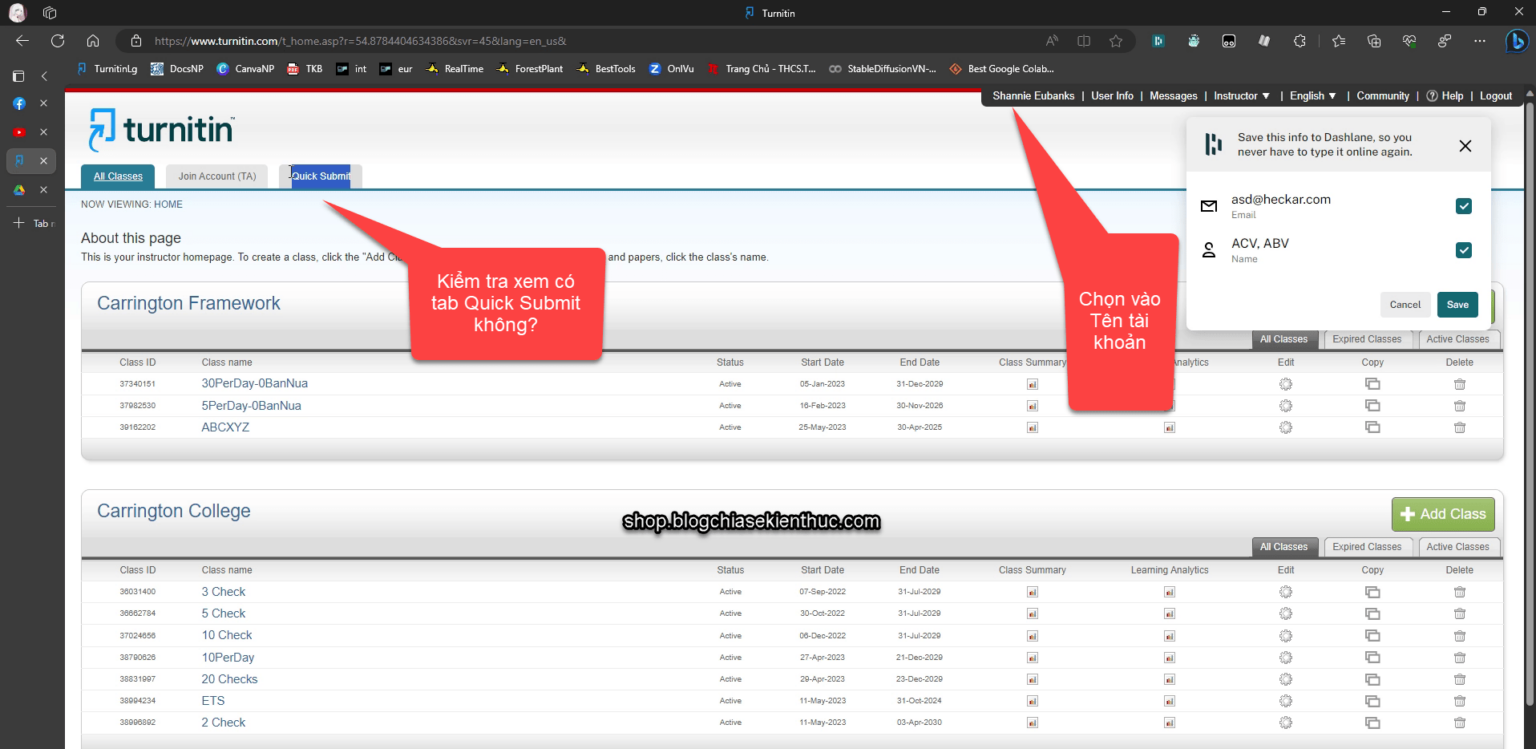Click Edit gear icon for ETS class
1536x749 pixels.
pyautogui.click(x=1286, y=701)
